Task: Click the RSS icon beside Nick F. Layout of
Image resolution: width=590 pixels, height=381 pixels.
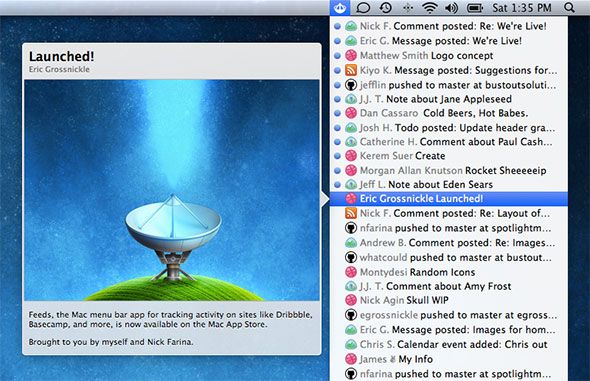Action: pyautogui.click(x=351, y=213)
